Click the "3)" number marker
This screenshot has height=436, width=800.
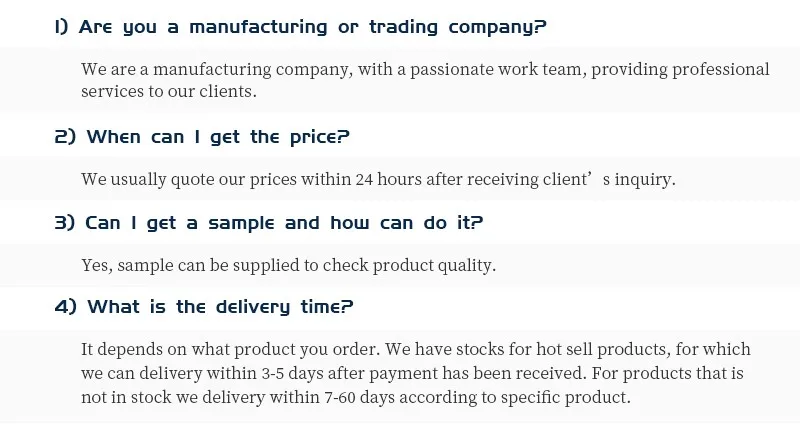65,223
